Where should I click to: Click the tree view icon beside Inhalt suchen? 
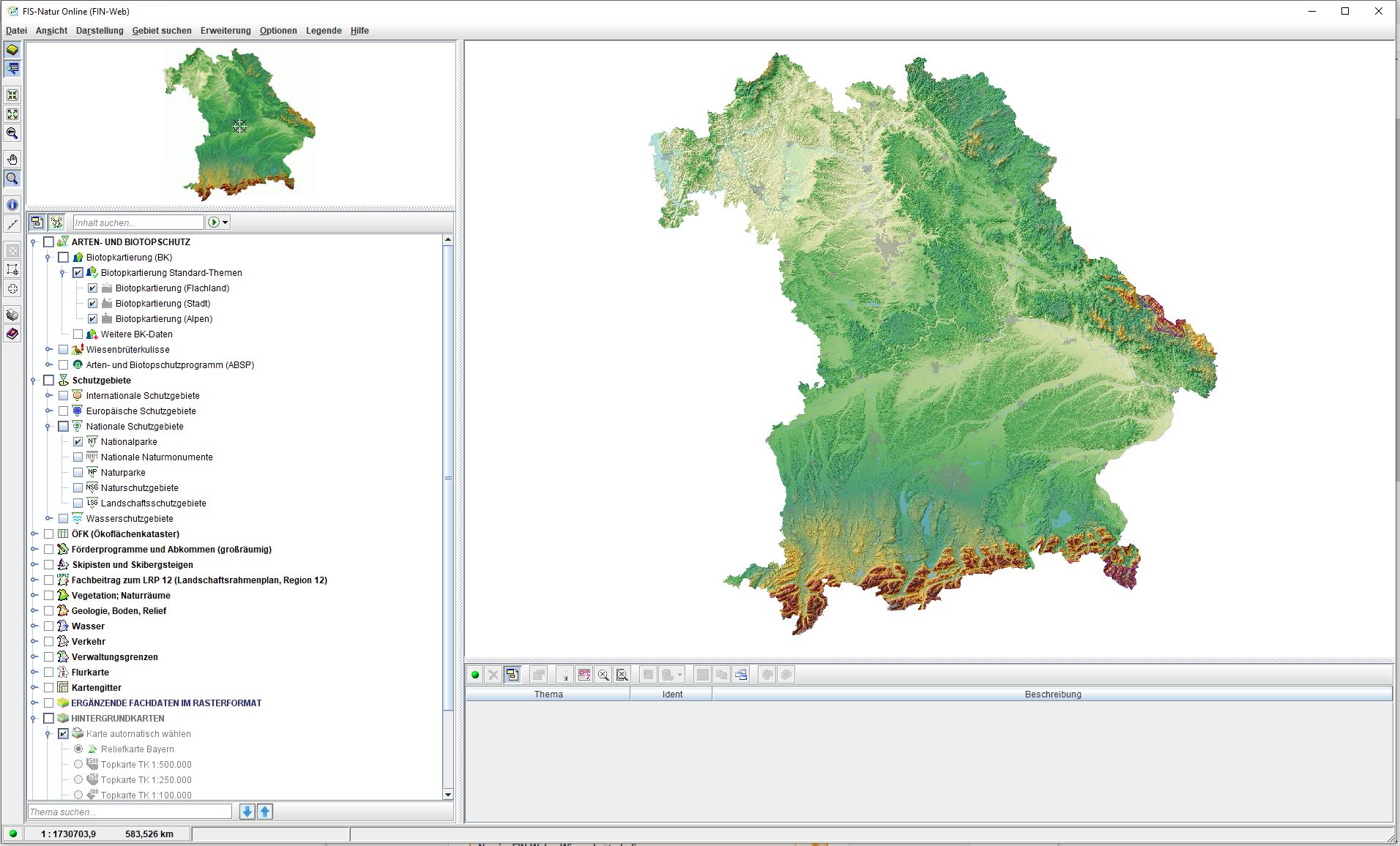tap(37, 222)
